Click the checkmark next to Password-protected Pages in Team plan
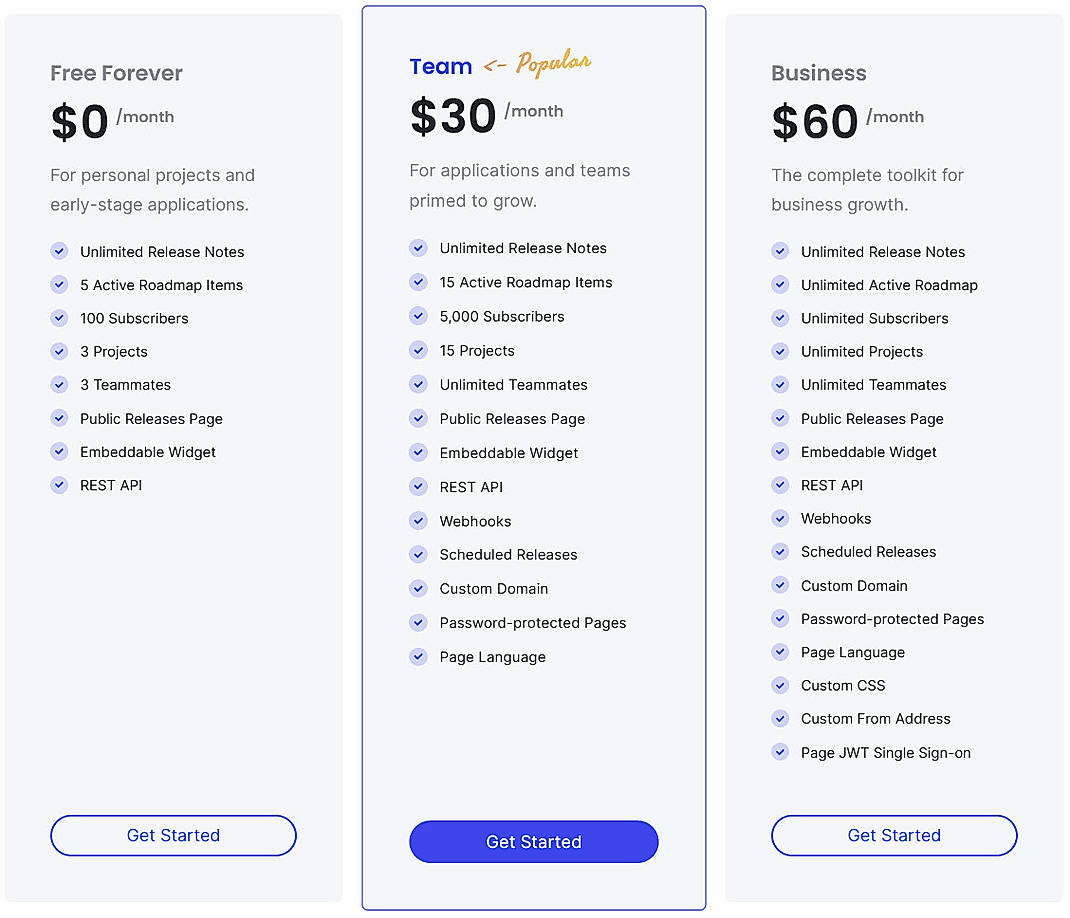The width and height of the screenshot is (1070, 918). 418,622
